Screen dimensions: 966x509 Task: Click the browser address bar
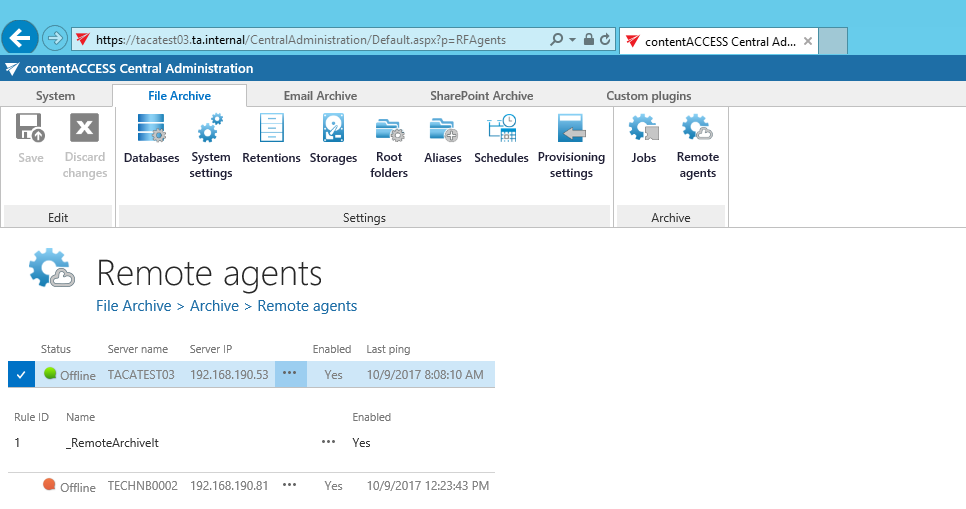[320, 40]
